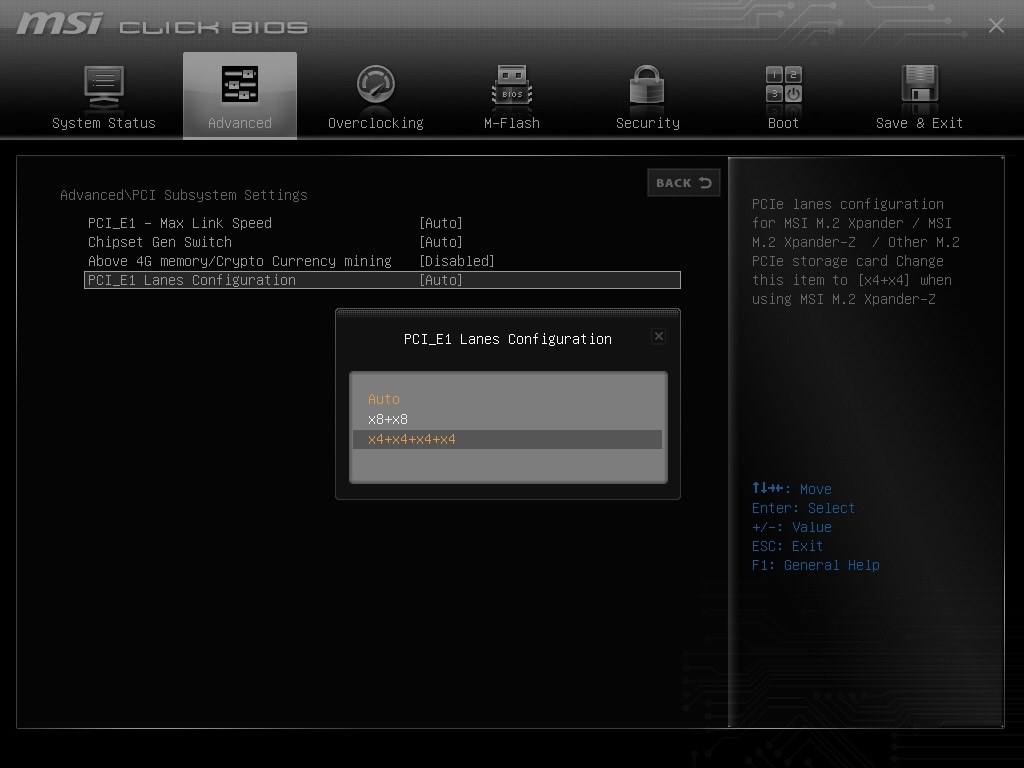Close the PCI_E1 Lanes Configuration popup
This screenshot has width=1024, height=768.
point(658,336)
